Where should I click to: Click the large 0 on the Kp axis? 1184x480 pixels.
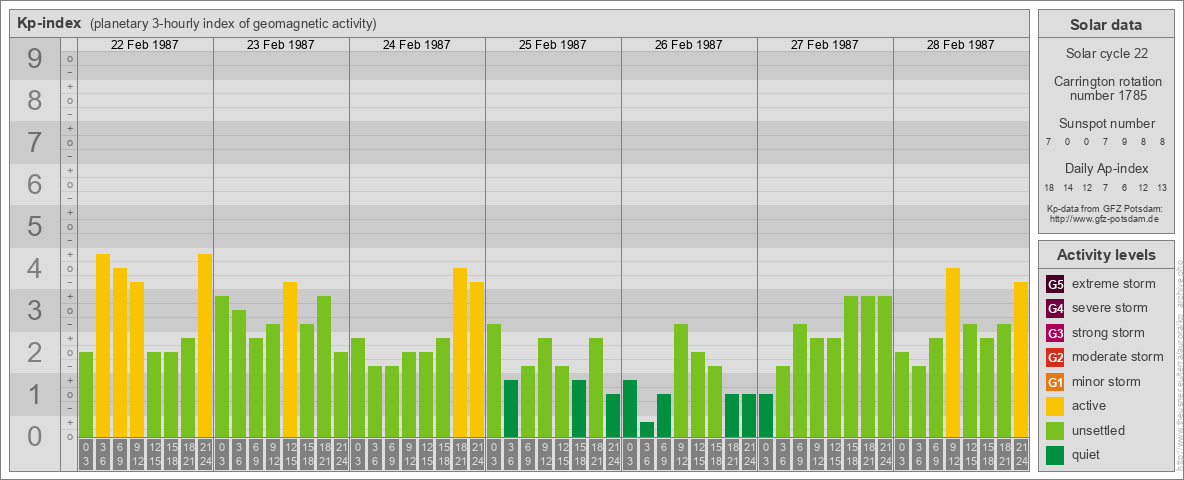coord(34,436)
